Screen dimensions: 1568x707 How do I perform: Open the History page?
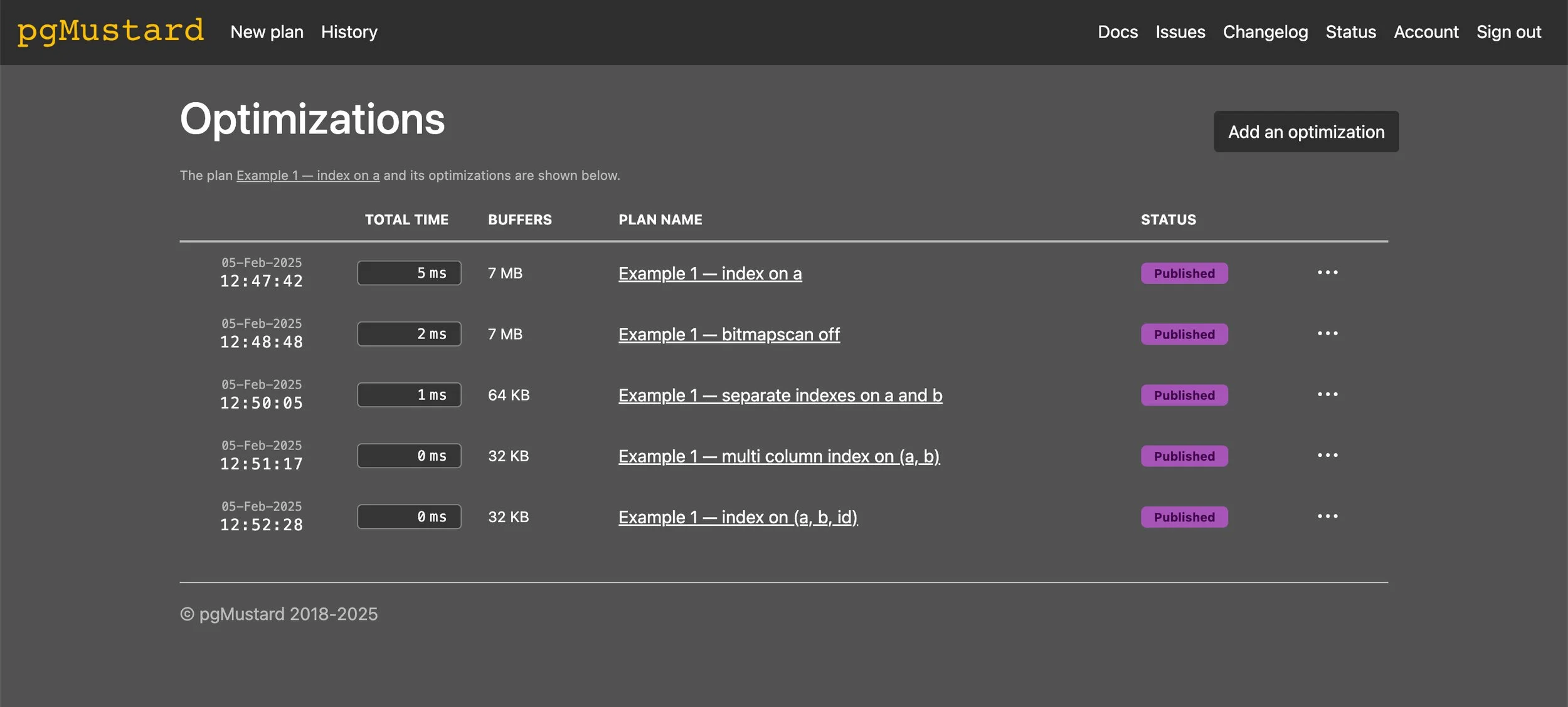tap(349, 32)
